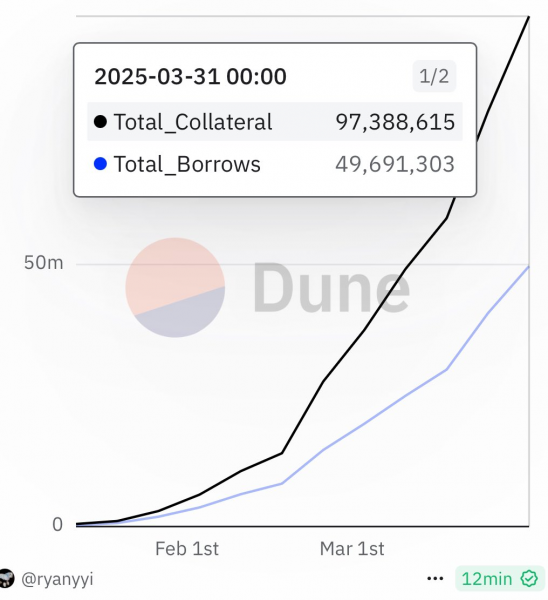Click the Mar 1st x-axis label

352,549
